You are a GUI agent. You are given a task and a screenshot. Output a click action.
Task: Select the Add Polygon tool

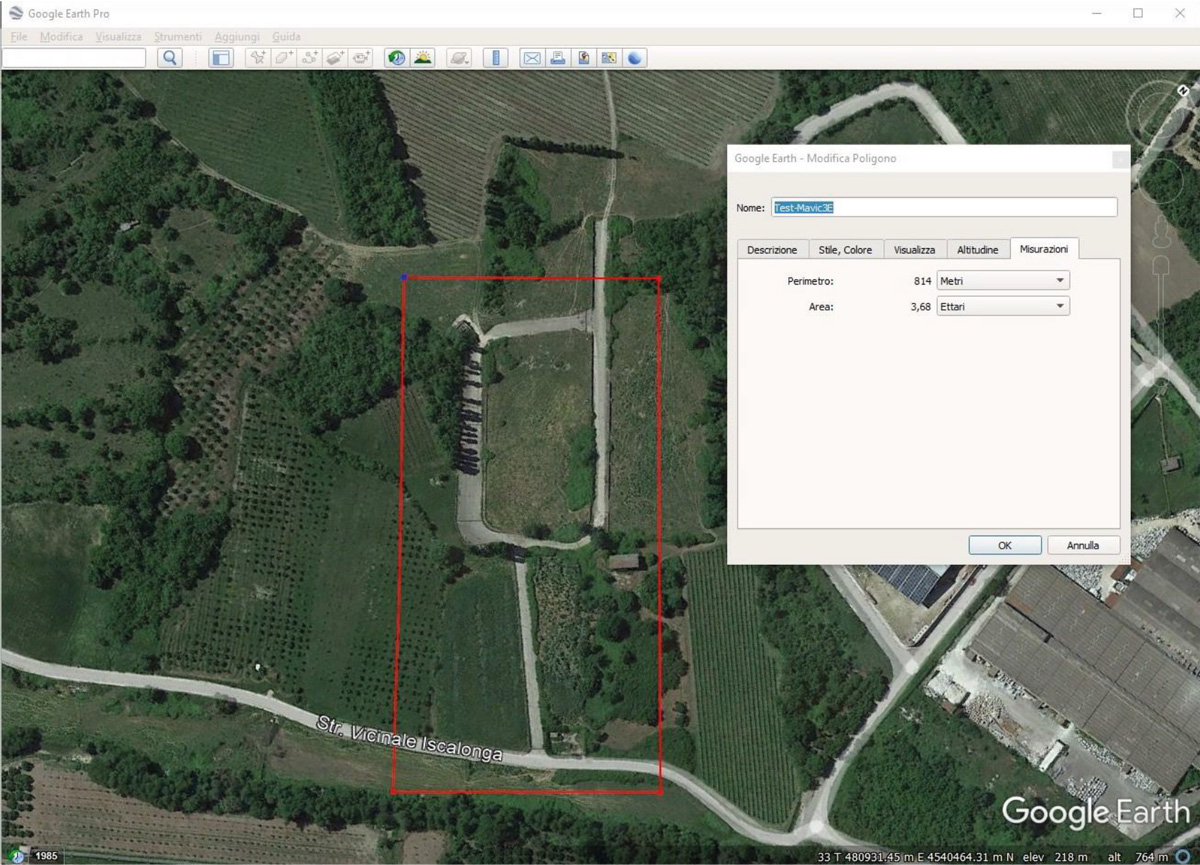(284, 58)
